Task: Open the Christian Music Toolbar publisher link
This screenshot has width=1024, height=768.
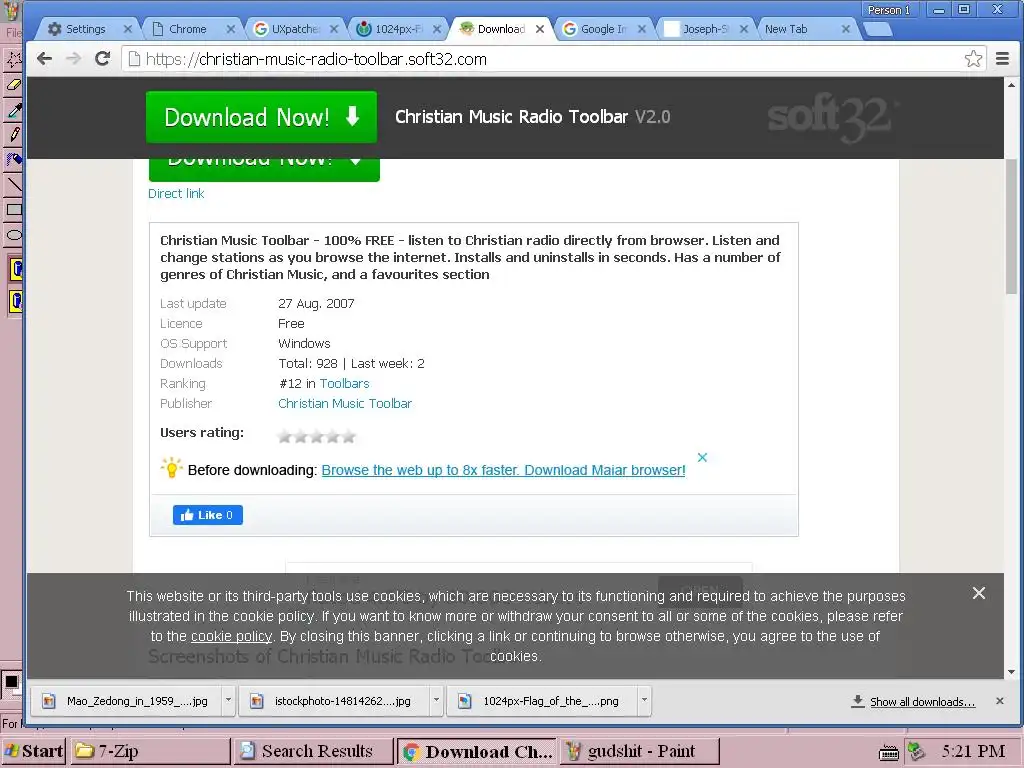Action: (345, 404)
